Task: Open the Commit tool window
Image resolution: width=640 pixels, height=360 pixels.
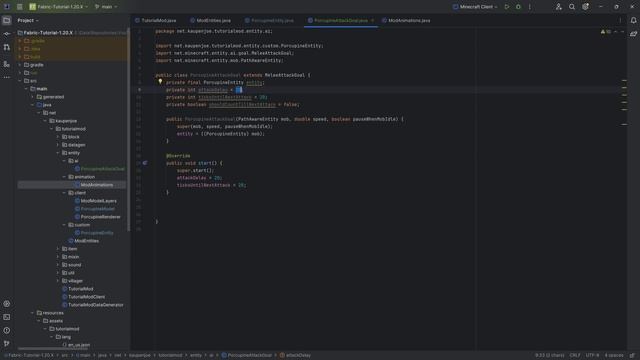Action: click(7, 34)
